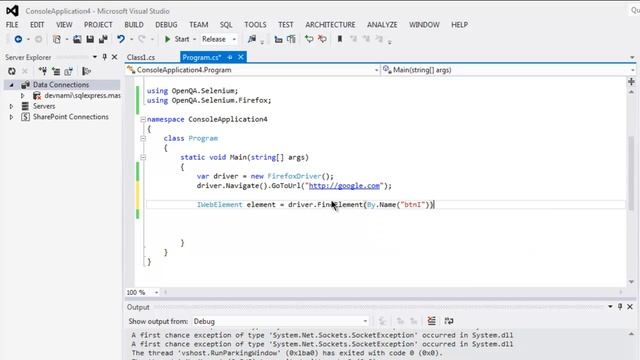The height and width of the screenshot is (360, 640).
Task: Open the TEST menu
Action: 286,25
